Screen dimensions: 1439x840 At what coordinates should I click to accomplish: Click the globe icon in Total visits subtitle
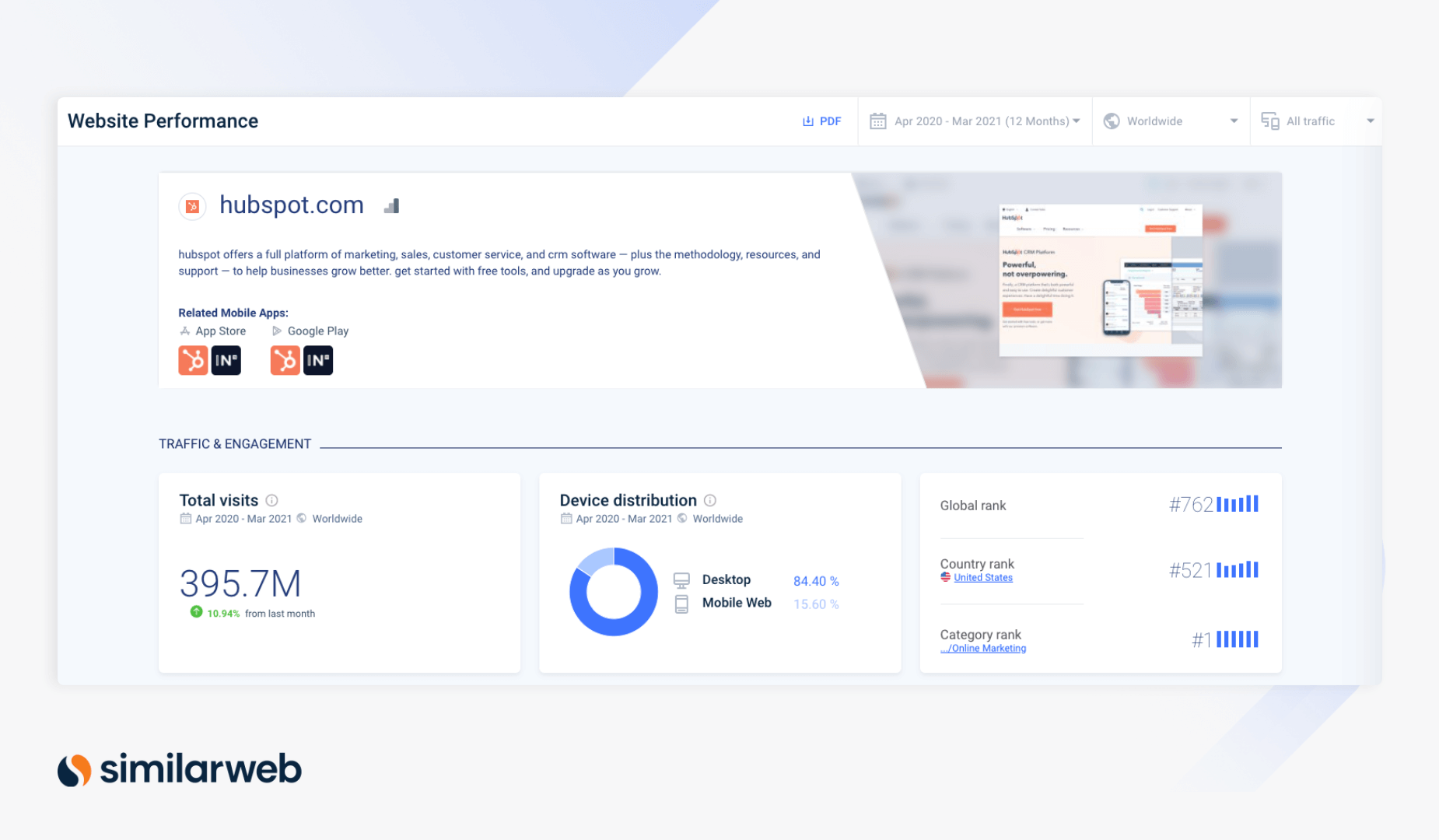point(302,519)
